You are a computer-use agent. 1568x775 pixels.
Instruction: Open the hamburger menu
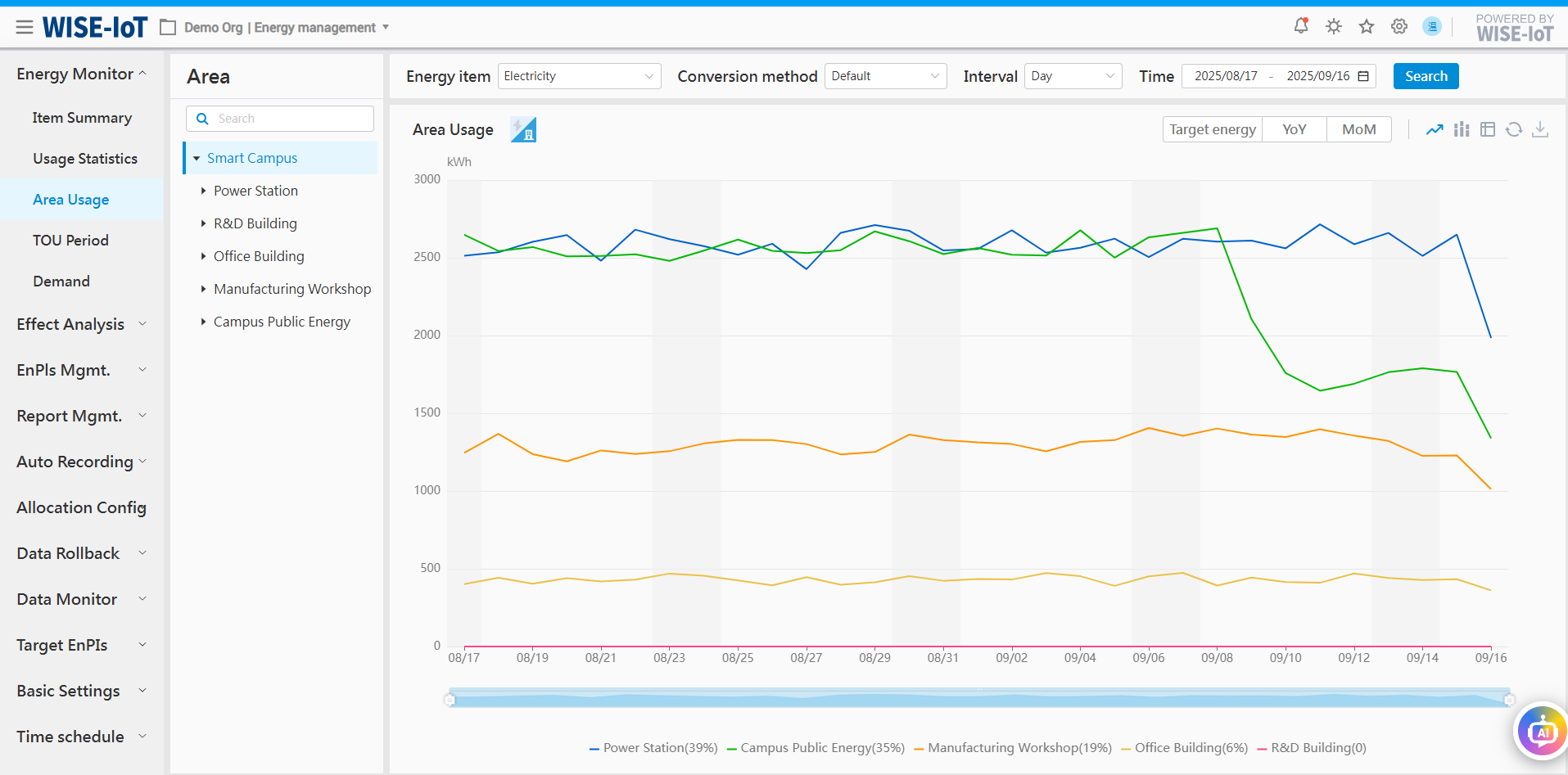(25, 27)
